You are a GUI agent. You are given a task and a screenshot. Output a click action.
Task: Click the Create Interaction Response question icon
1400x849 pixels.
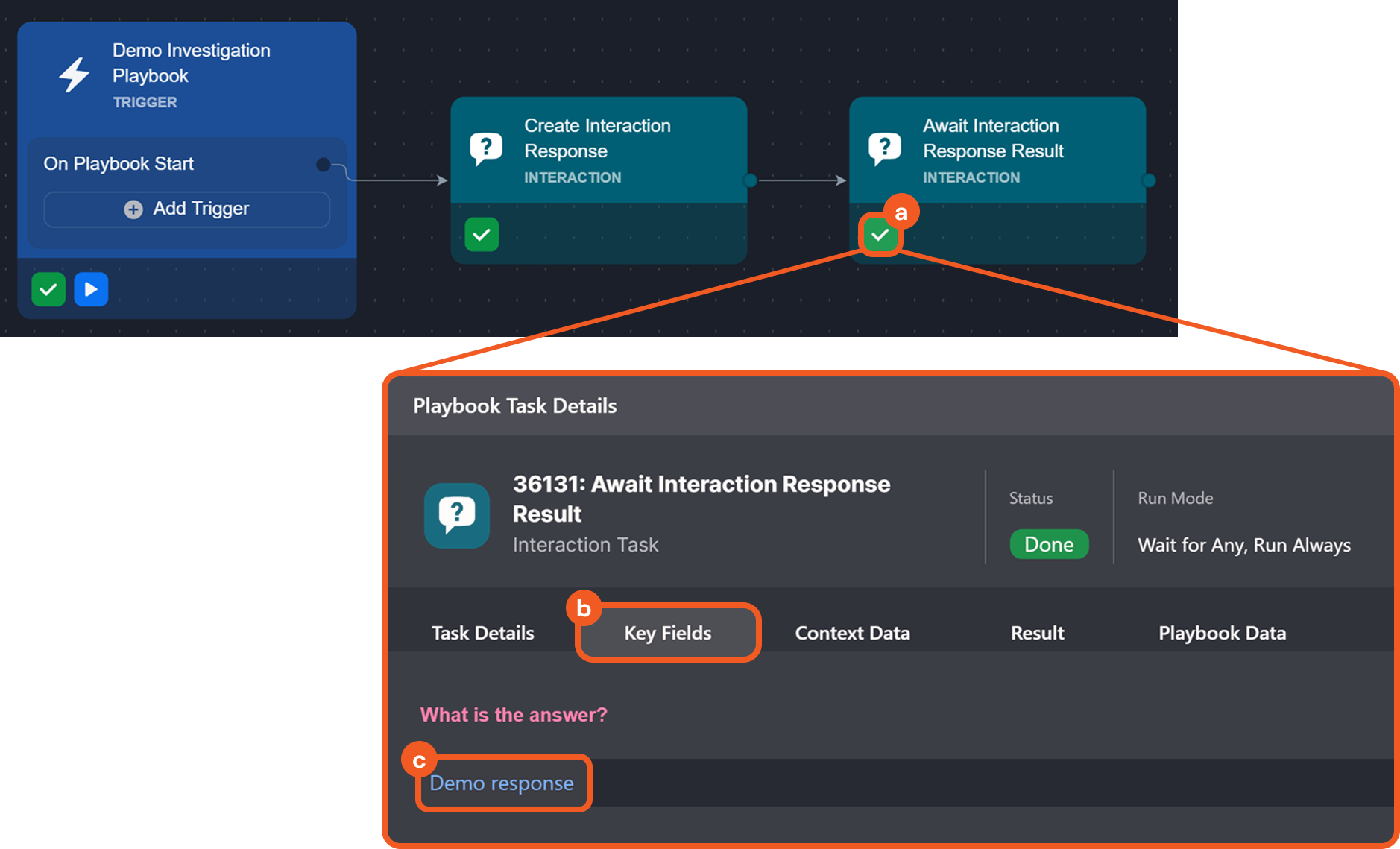point(486,149)
